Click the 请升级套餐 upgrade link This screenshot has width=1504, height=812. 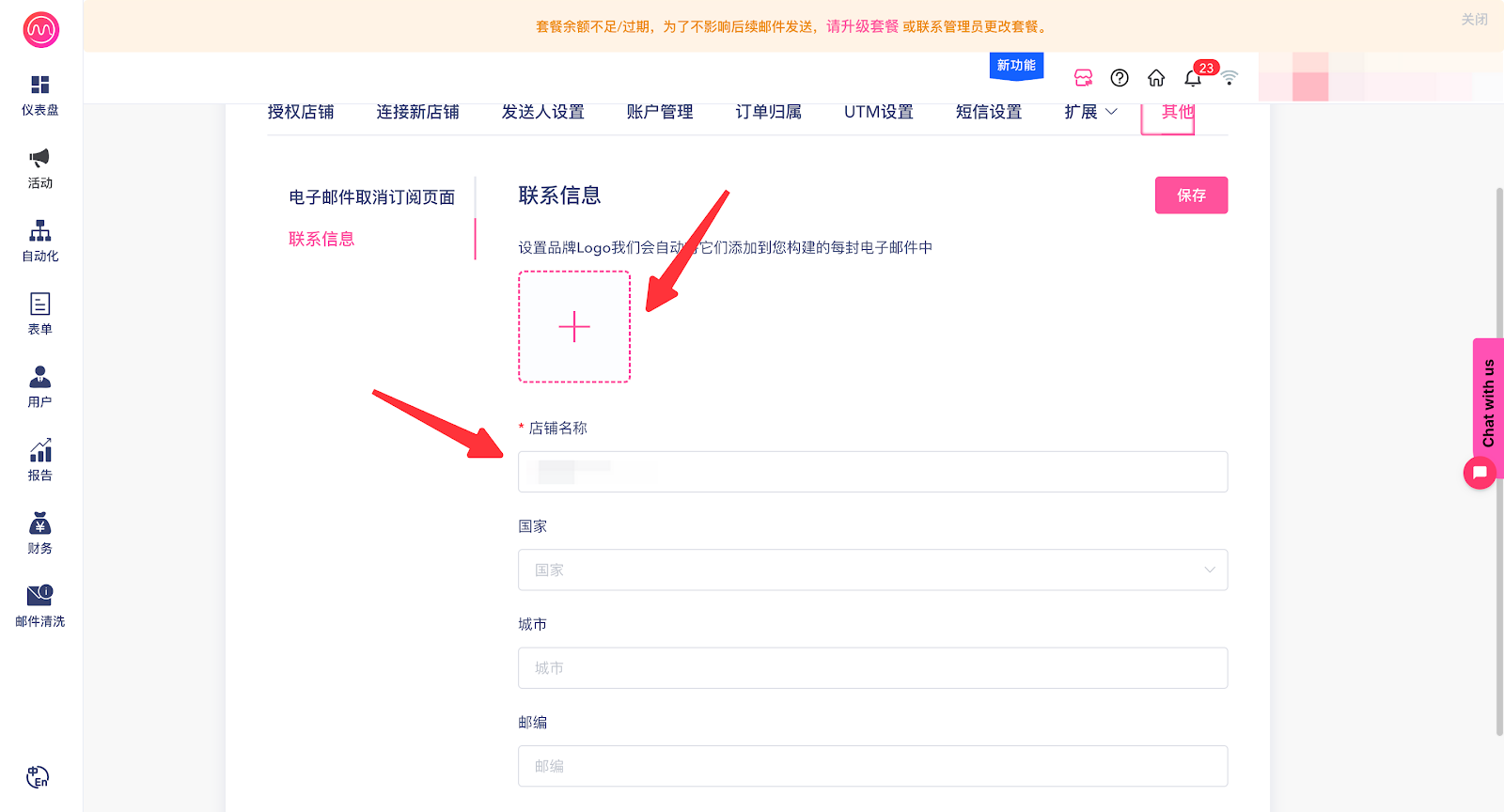pos(862,26)
